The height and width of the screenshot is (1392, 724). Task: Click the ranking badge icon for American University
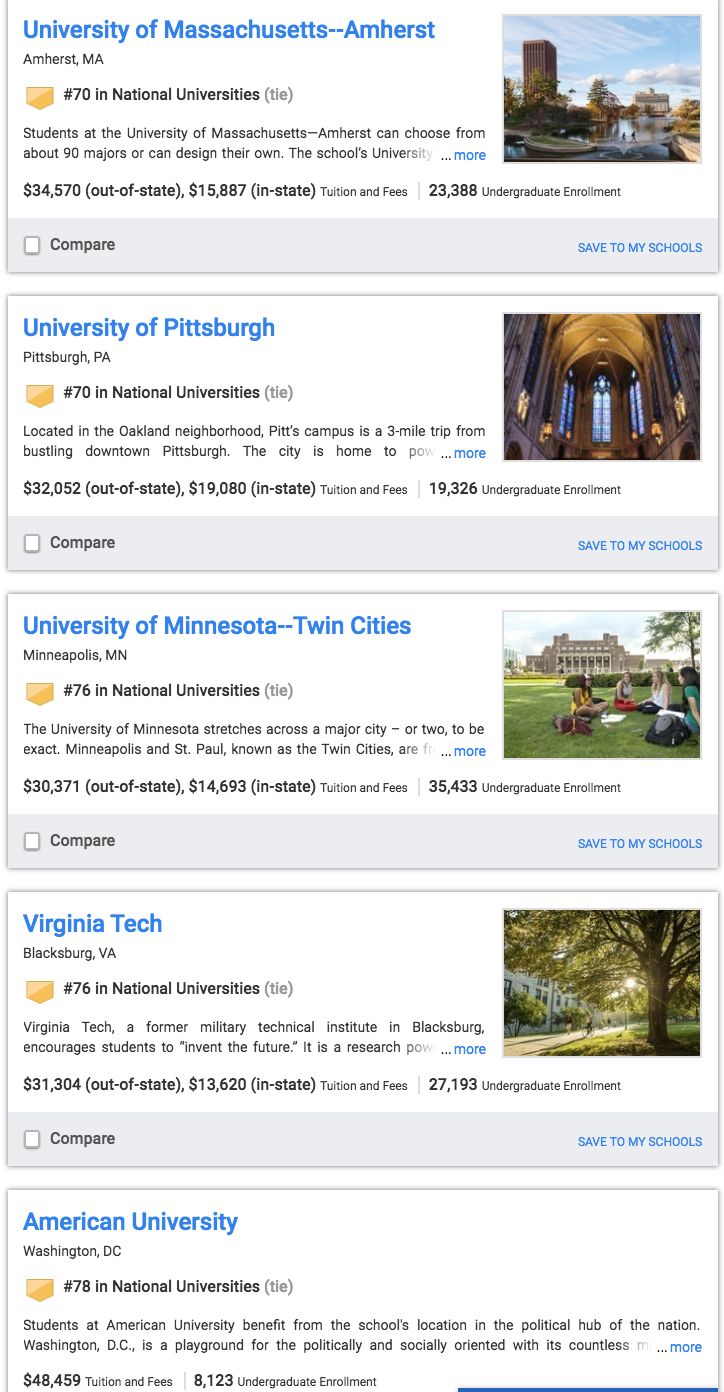pyautogui.click(x=39, y=1289)
